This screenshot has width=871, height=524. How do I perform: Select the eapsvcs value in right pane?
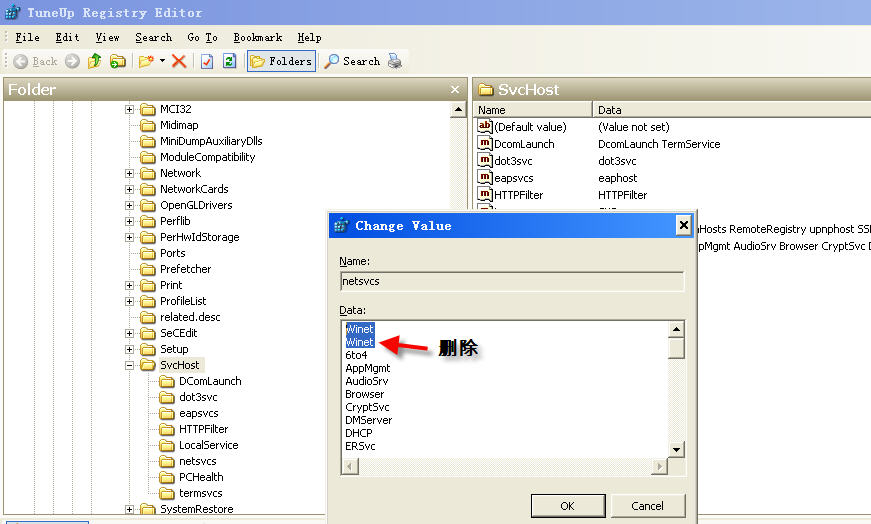coord(514,178)
